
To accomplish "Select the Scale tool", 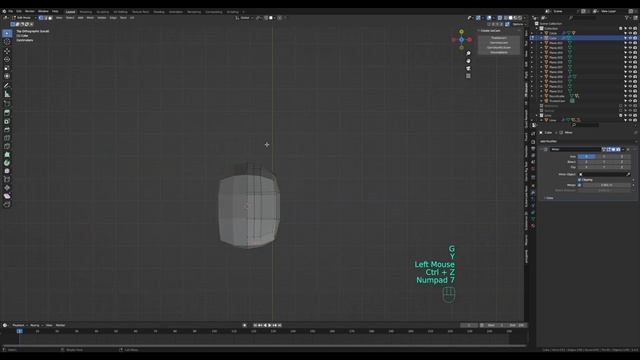I will pos(7,68).
